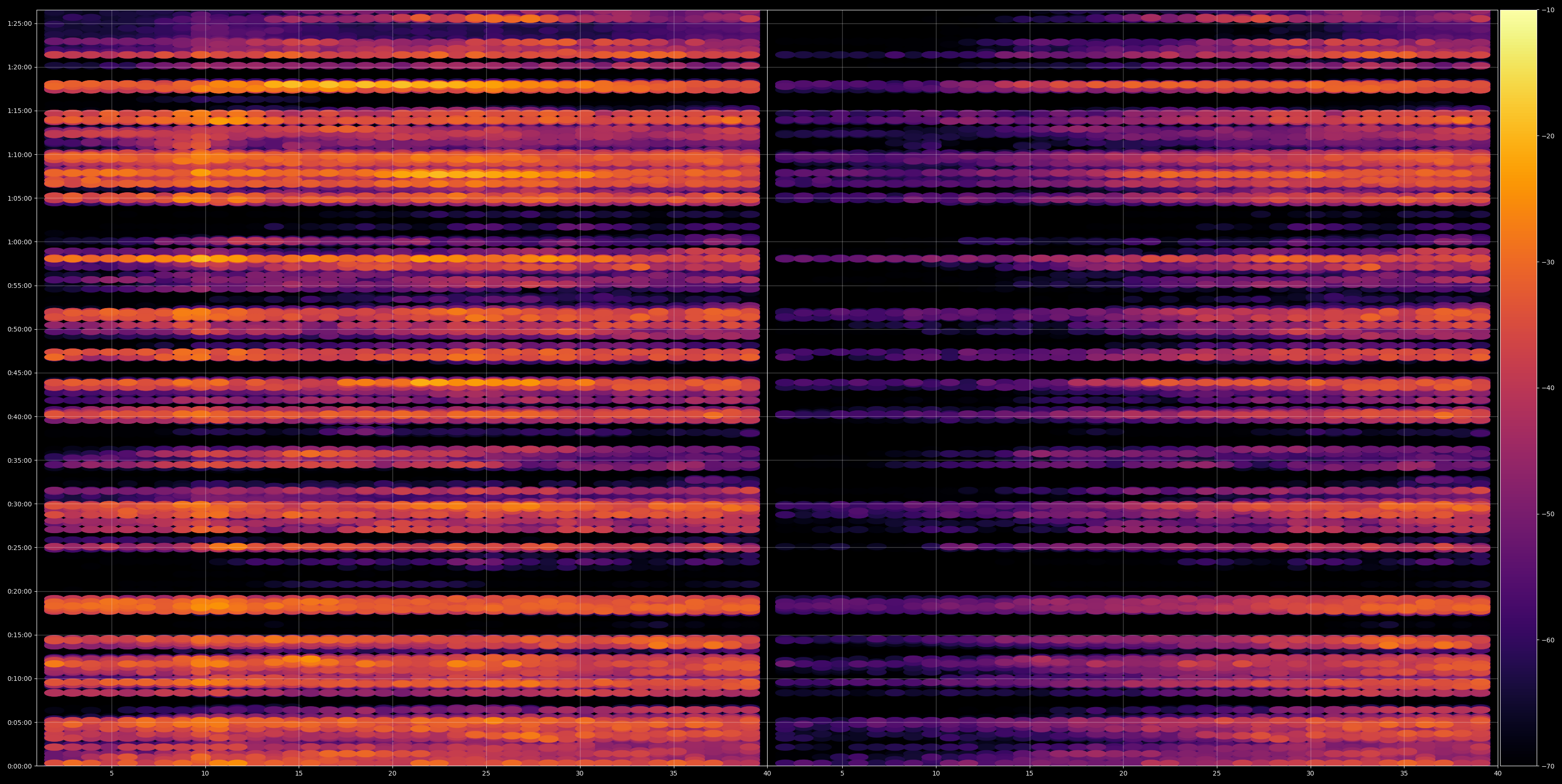This screenshot has width=1562, height=784.
Task: Click x-axis label 35 of left heatmap
Action: pyautogui.click(x=674, y=773)
